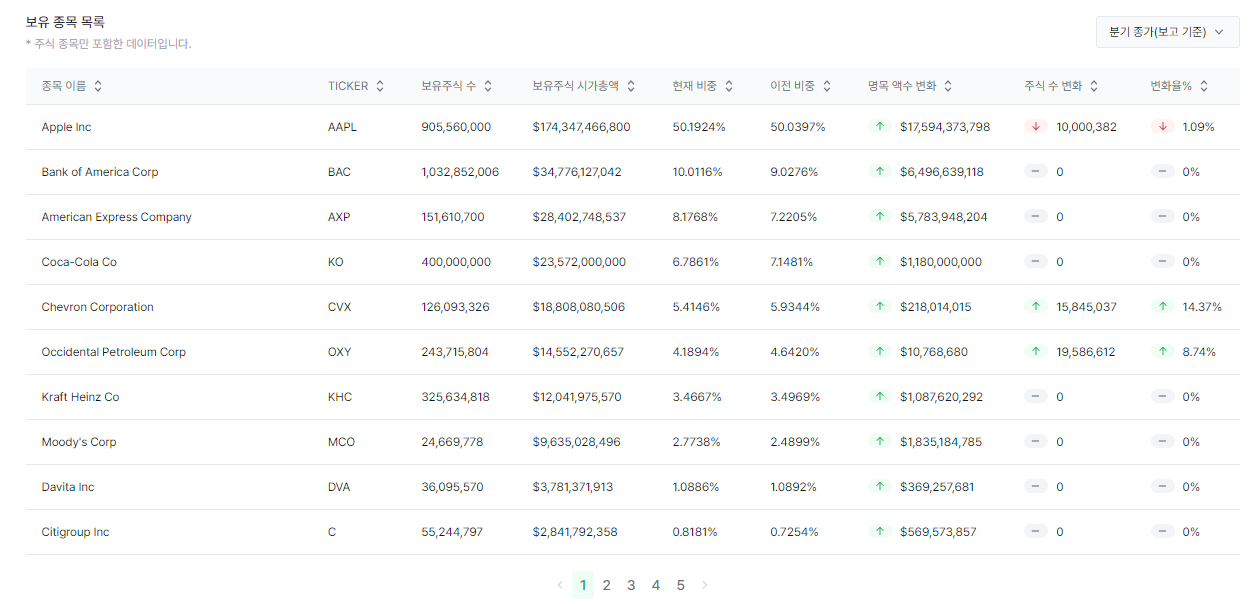The height and width of the screenshot is (604, 1253).
Task: Sort by 보유주식 시가총액 column arrows
Action: 631,86
